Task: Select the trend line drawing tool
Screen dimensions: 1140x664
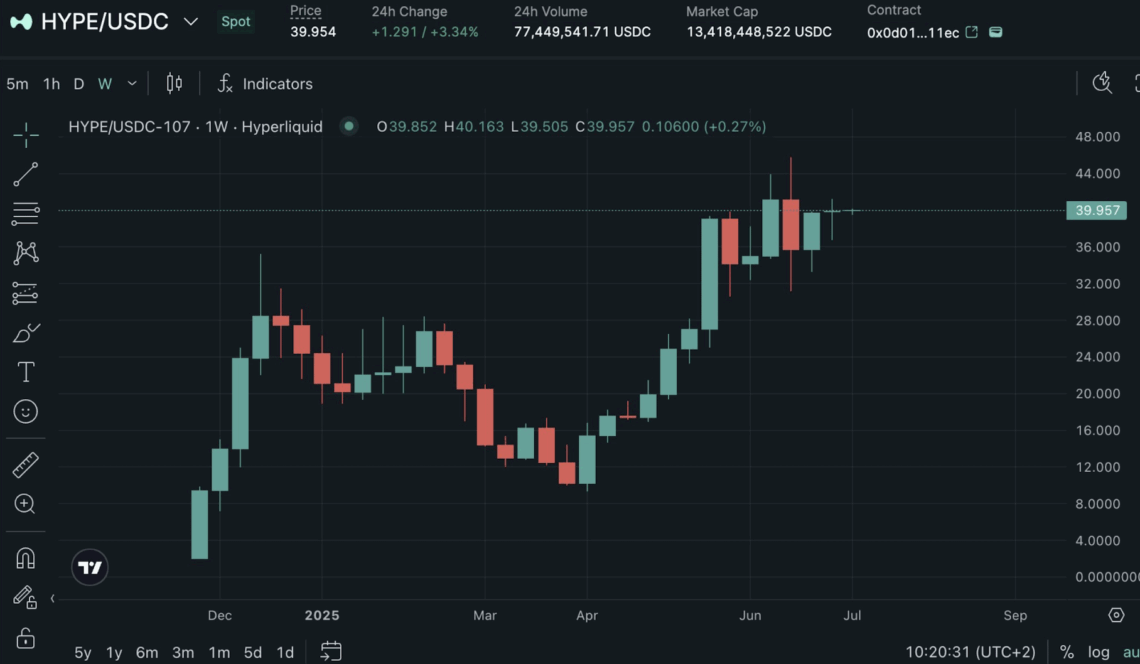Action: coord(25,173)
